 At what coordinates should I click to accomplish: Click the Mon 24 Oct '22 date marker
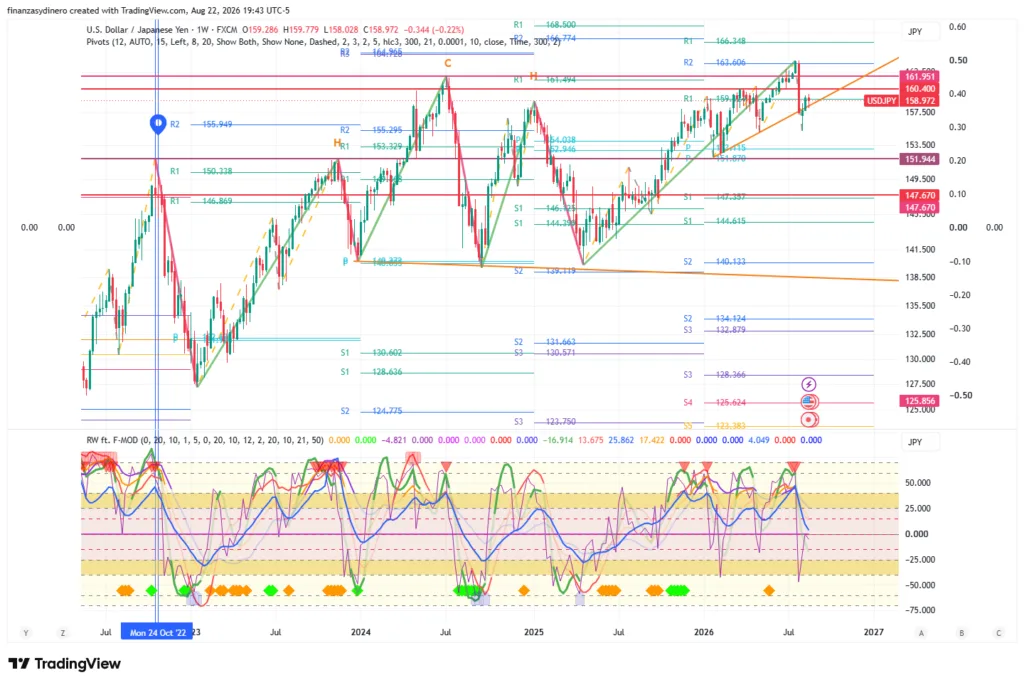[157, 632]
